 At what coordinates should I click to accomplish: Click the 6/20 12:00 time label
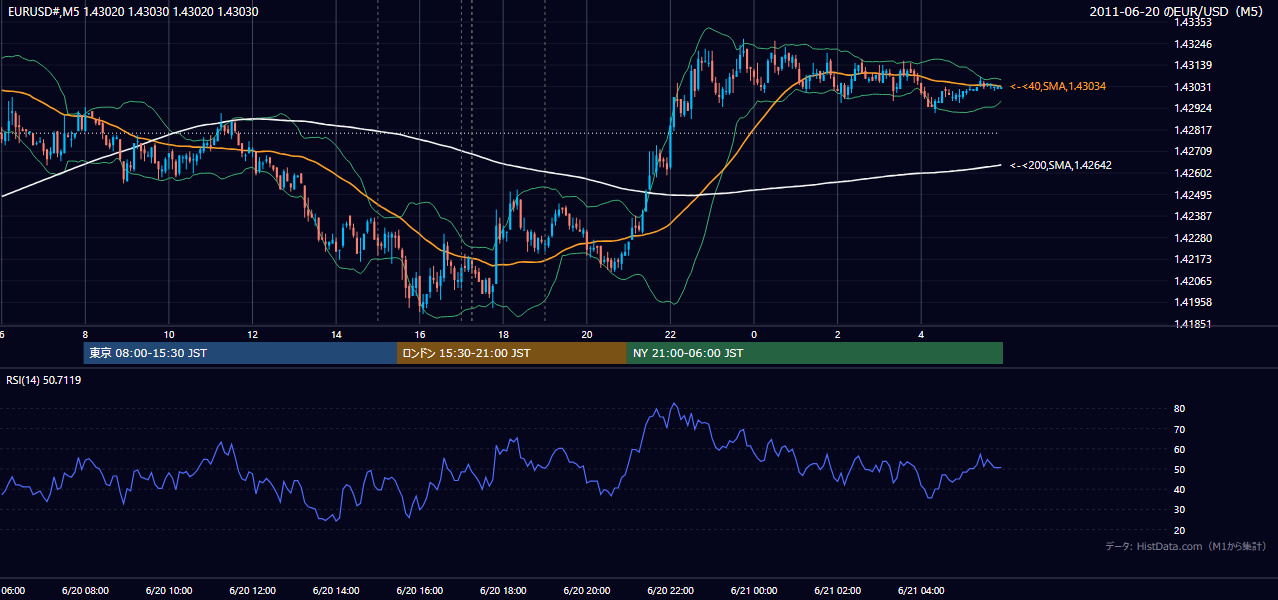(x=252, y=591)
